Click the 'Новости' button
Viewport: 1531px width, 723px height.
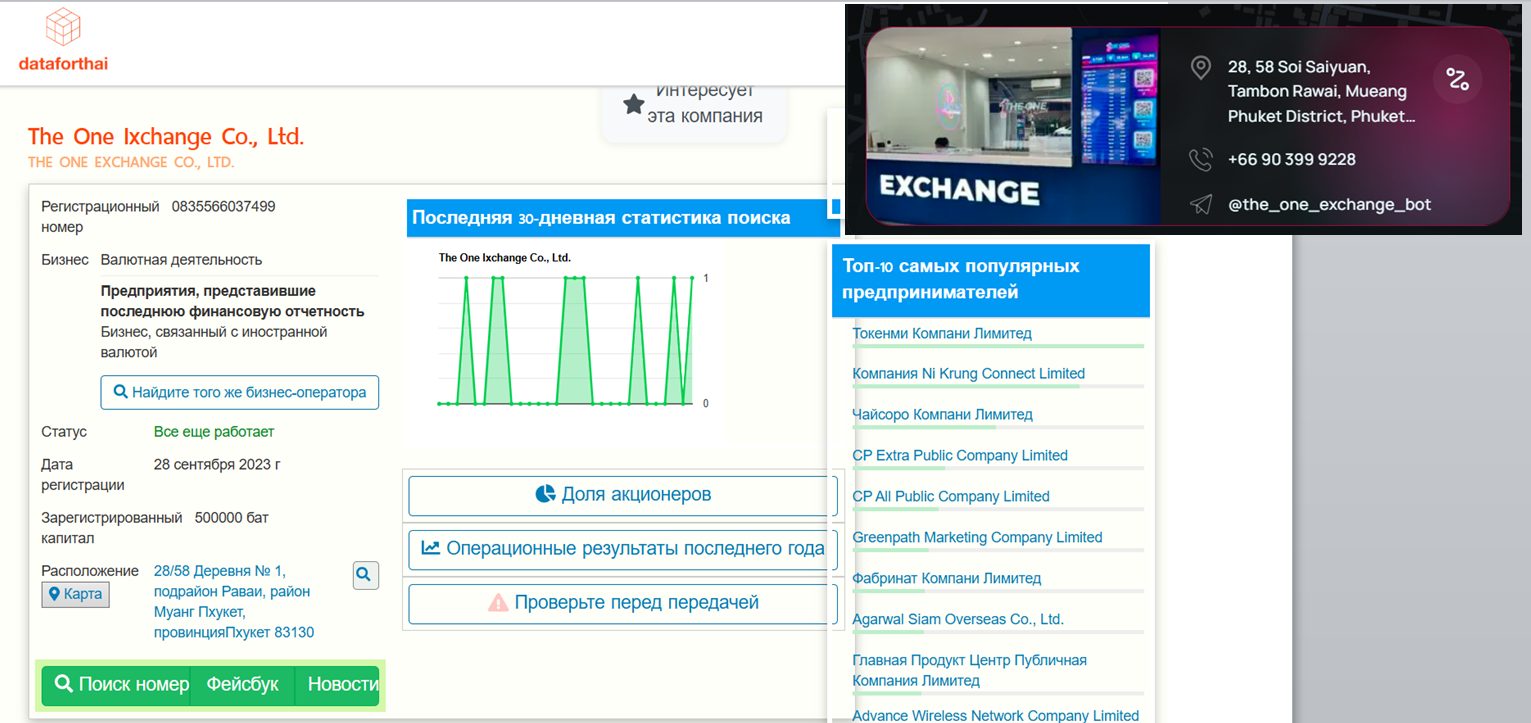tap(338, 685)
